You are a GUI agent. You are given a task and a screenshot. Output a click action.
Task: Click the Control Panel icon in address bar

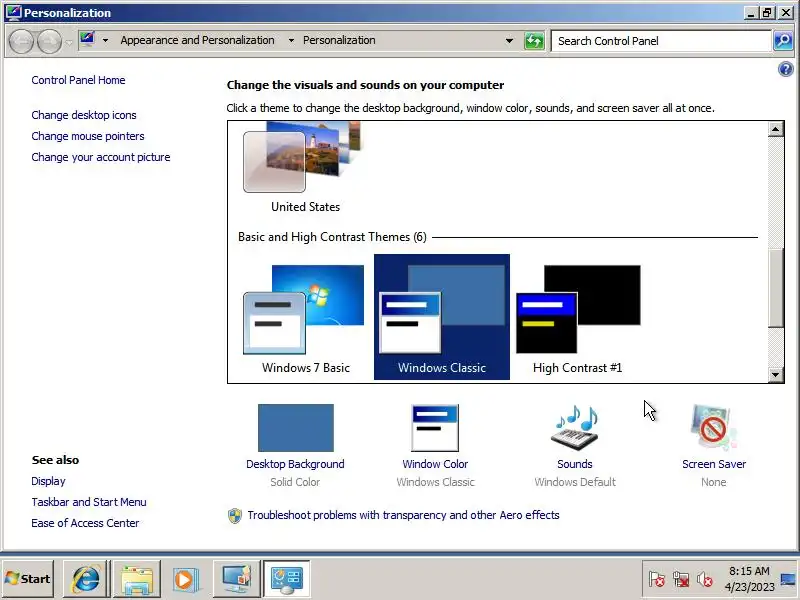pos(88,40)
